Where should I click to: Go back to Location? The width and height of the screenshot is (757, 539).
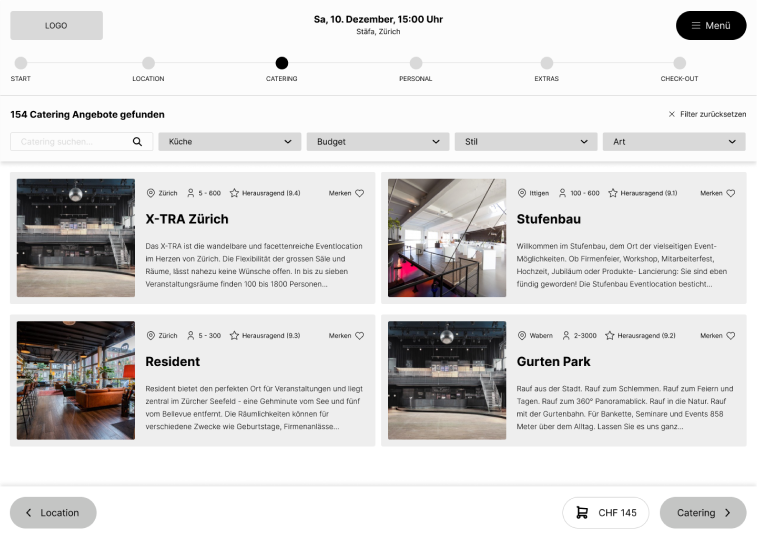(53, 513)
